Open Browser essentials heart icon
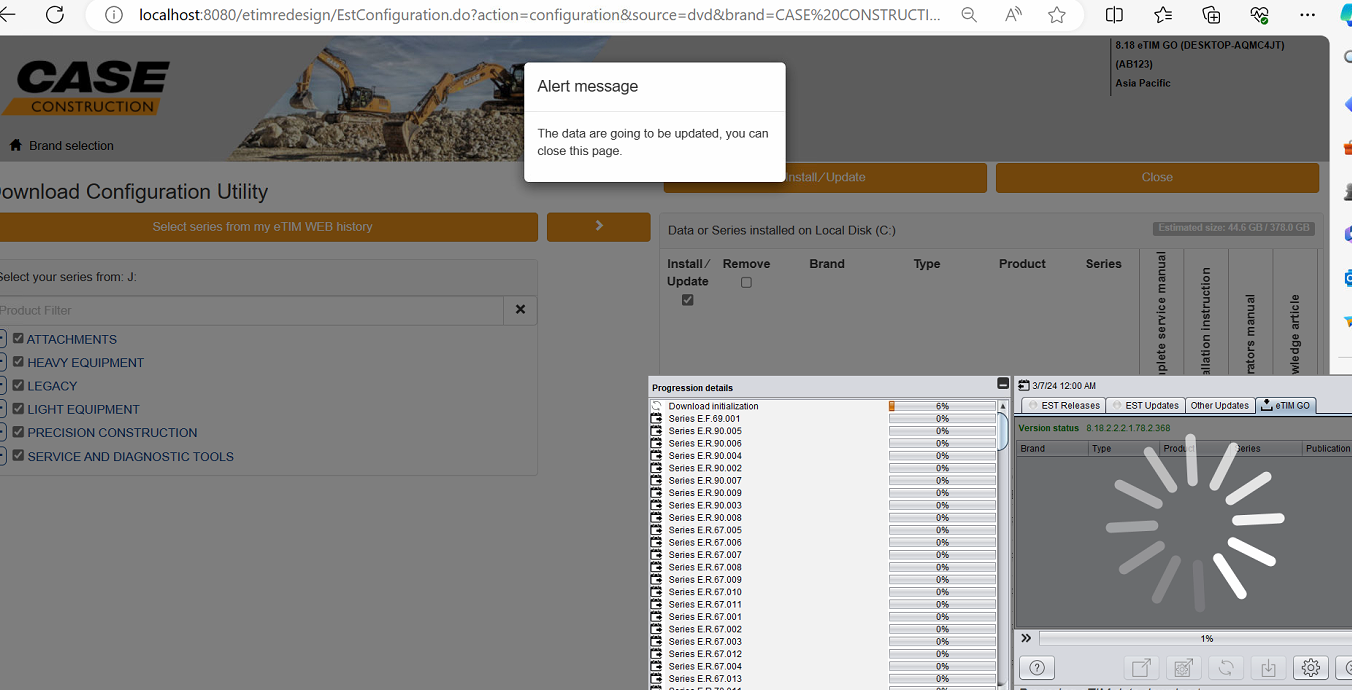Screen dimensions: 1352x690 click(1259, 15)
